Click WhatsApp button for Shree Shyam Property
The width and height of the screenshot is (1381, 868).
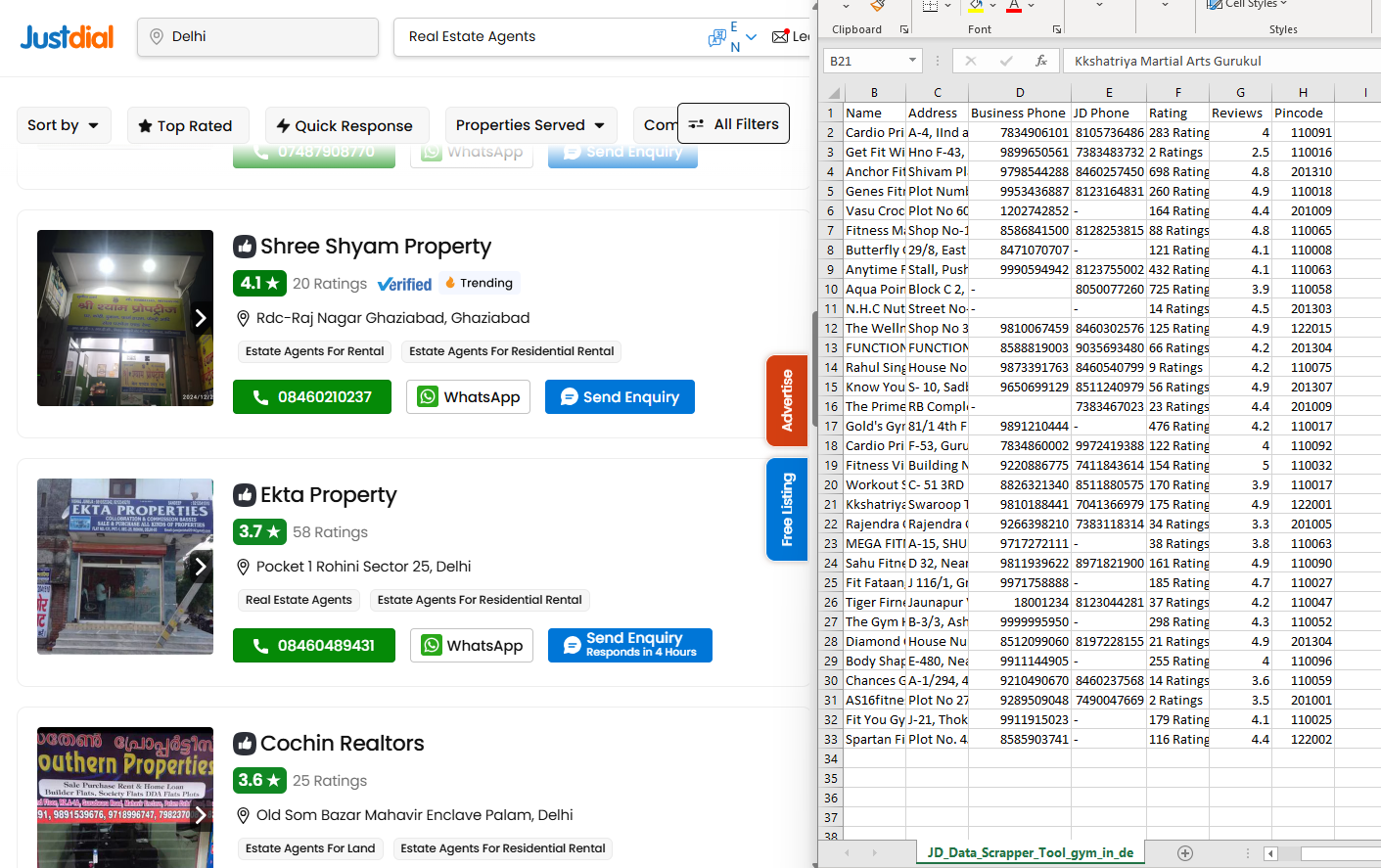pyautogui.click(x=471, y=397)
